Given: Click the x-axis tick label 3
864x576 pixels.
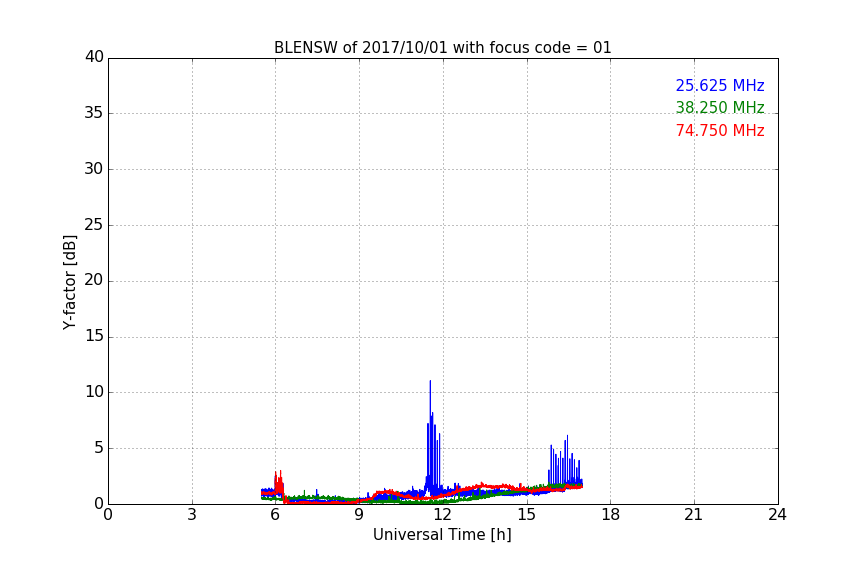Looking at the screenshot, I should (x=192, y=515).
